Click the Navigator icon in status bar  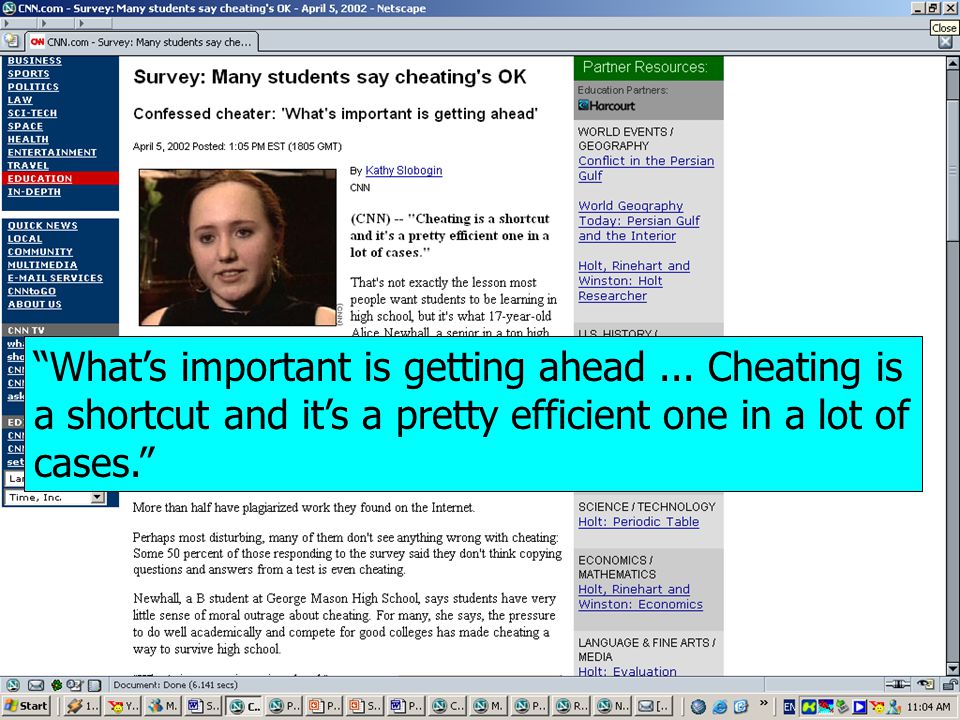13,685
